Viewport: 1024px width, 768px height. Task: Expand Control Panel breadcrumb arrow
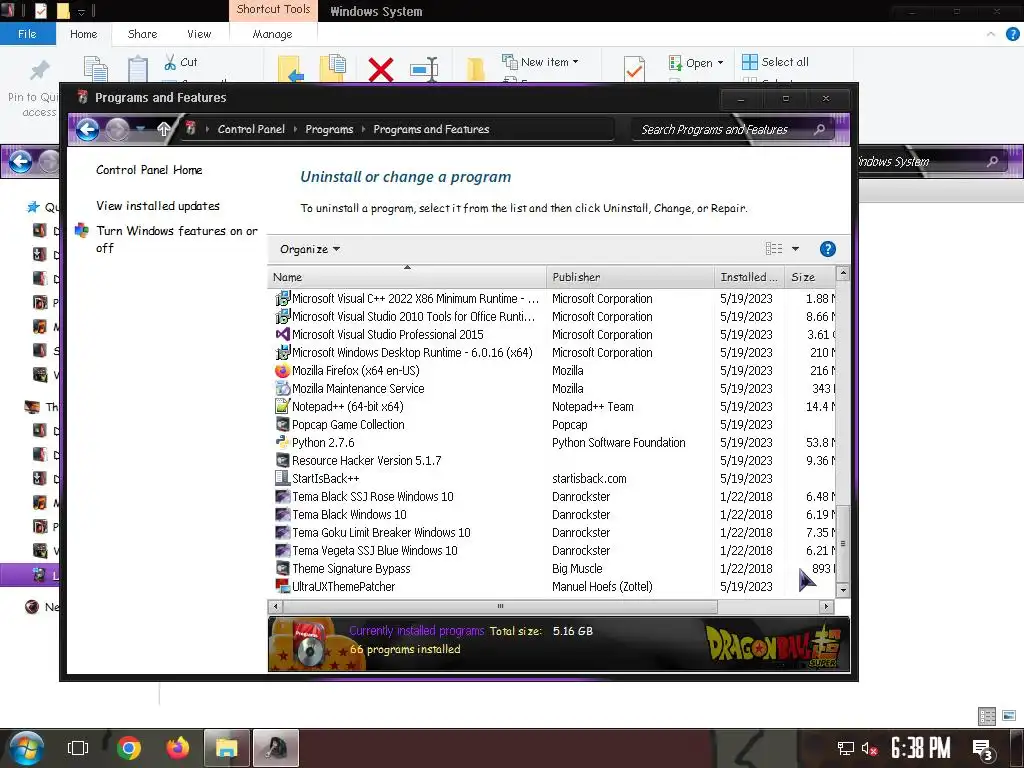[295, 129]
